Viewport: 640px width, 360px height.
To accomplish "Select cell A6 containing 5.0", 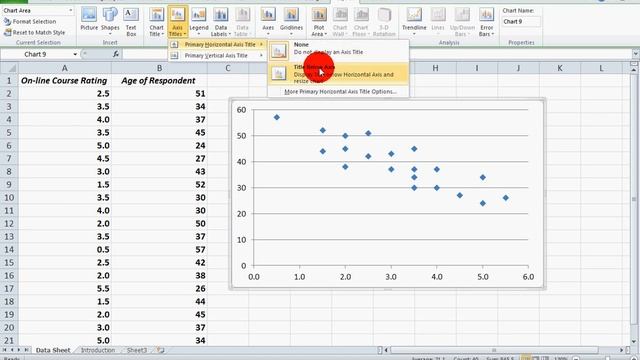I will (x=64, y=145).
